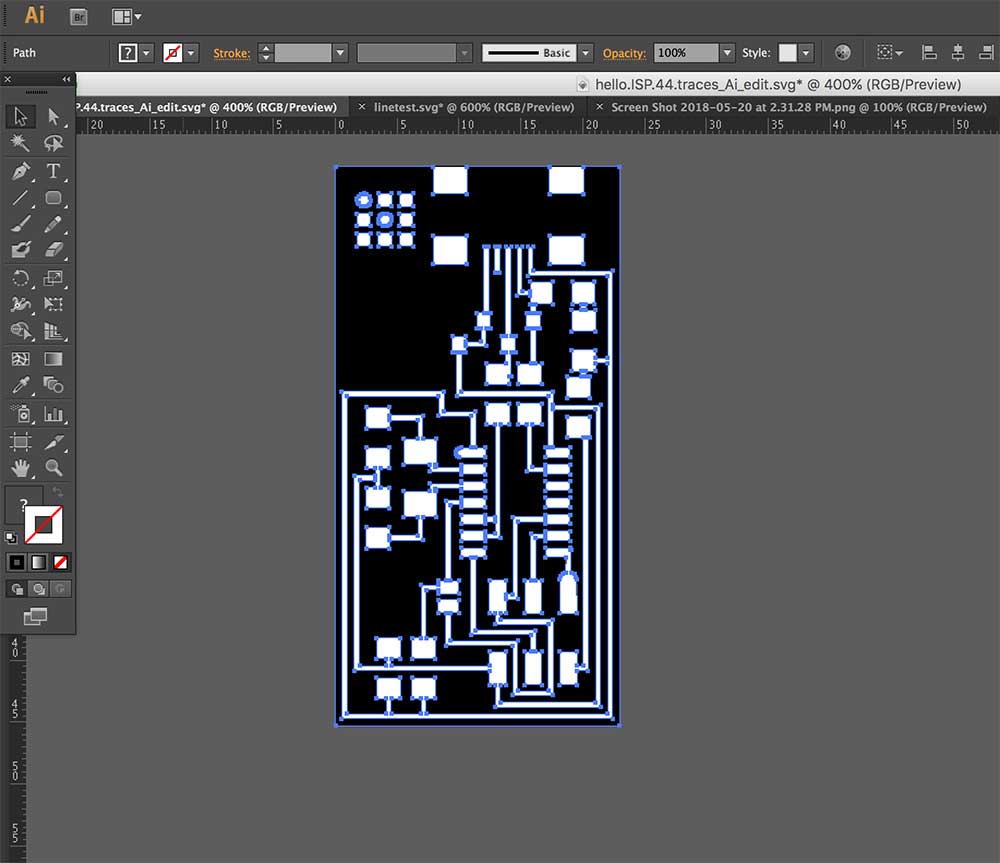1000x863 pixels.
Task: Activate the Type tool
Action: pyautogui.click(x=54, y=171)
